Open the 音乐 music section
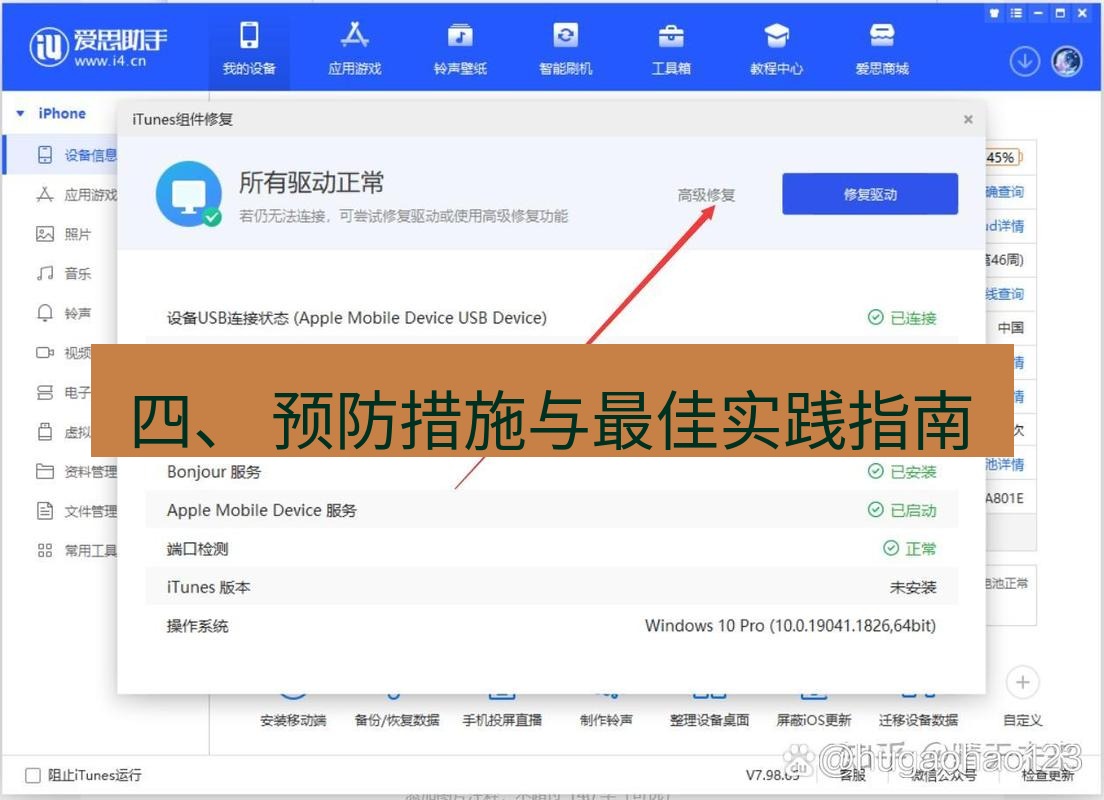 pyautogui.click(x=75, y=272)
